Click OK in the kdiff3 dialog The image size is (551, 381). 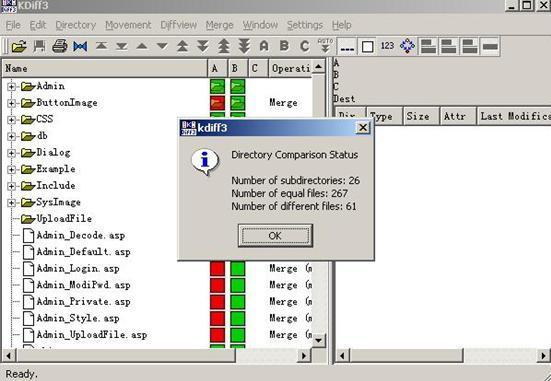pyautogui.click(x=275, y=235)
